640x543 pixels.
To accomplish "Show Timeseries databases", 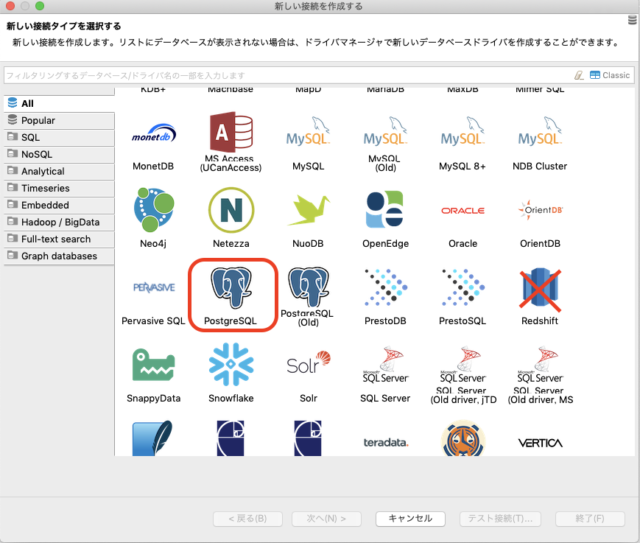I will coord(59,188).
